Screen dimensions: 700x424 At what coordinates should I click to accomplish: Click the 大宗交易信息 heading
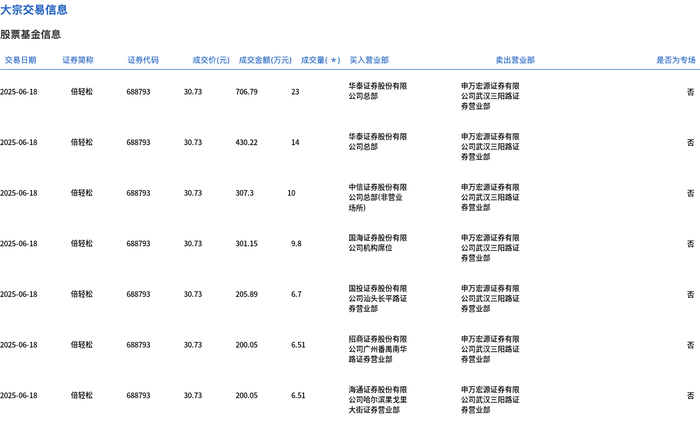click(x=34, y=10)
